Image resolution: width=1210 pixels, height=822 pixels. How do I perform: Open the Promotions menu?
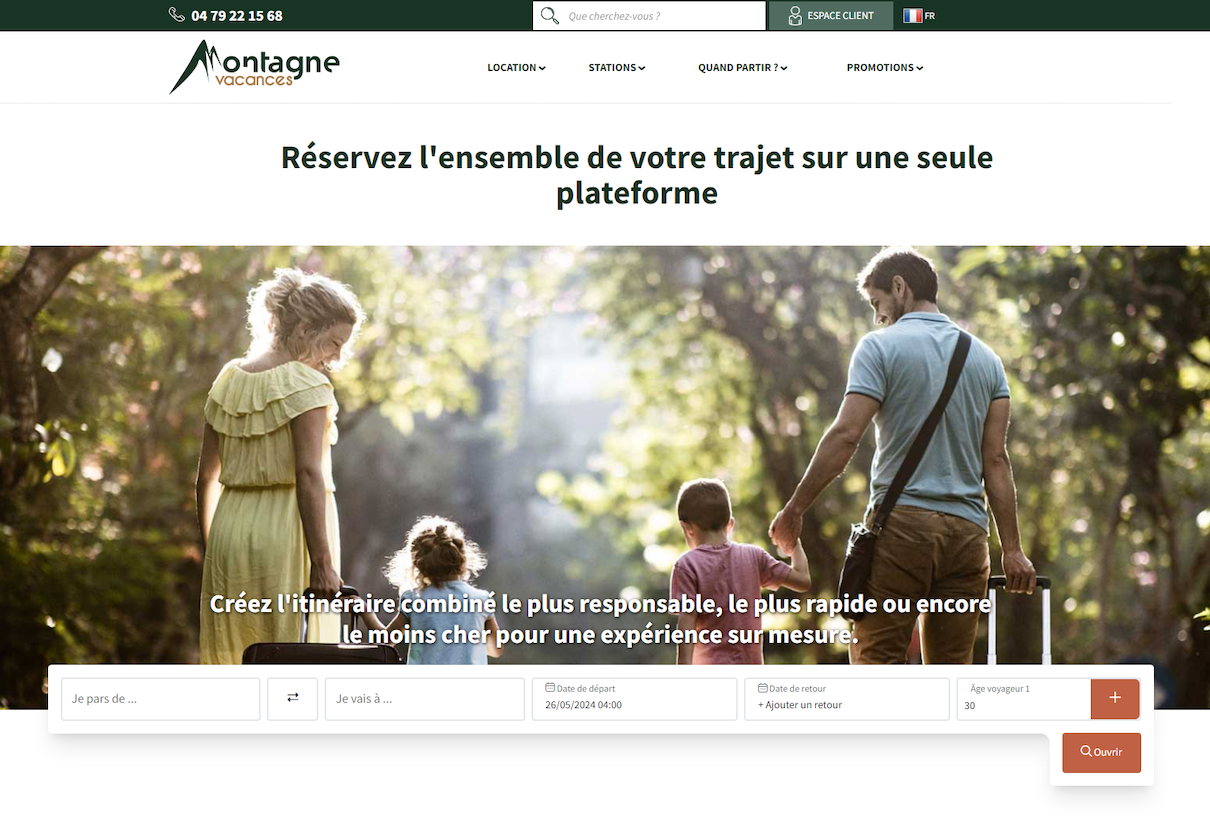[885, 68]
